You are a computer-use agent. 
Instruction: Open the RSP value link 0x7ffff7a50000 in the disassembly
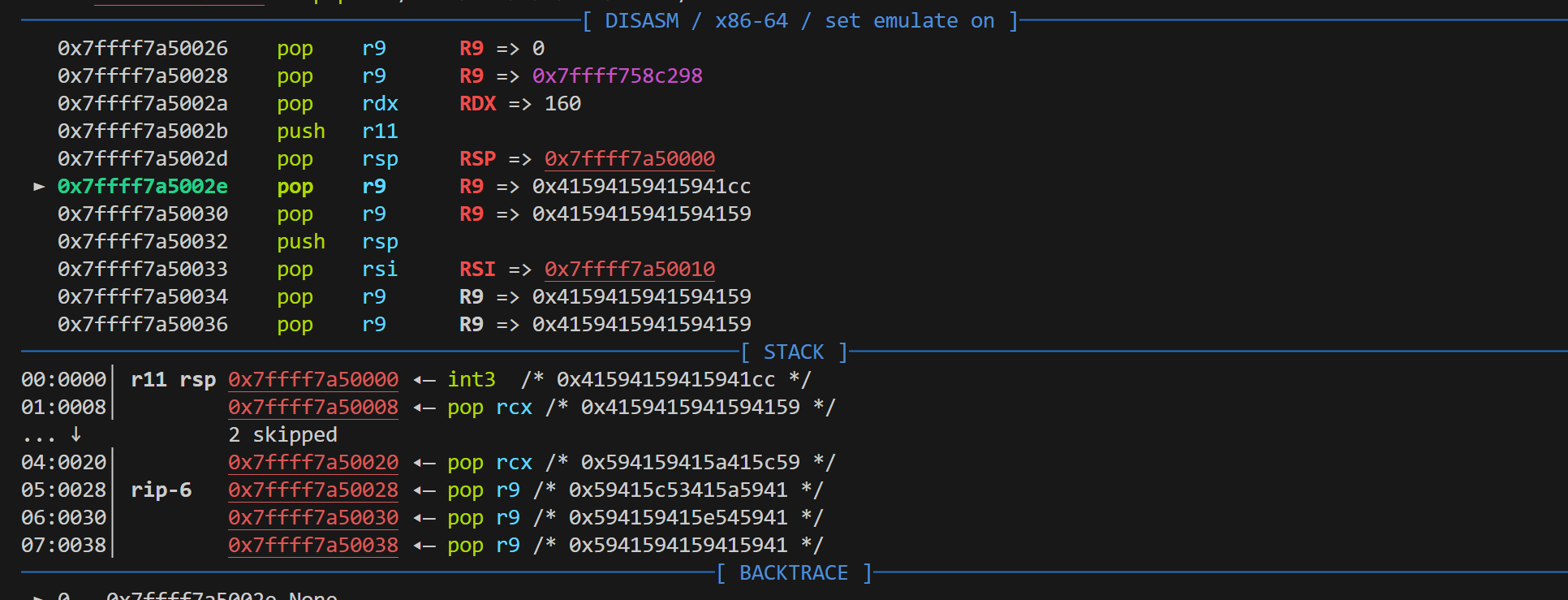point(629,159)
